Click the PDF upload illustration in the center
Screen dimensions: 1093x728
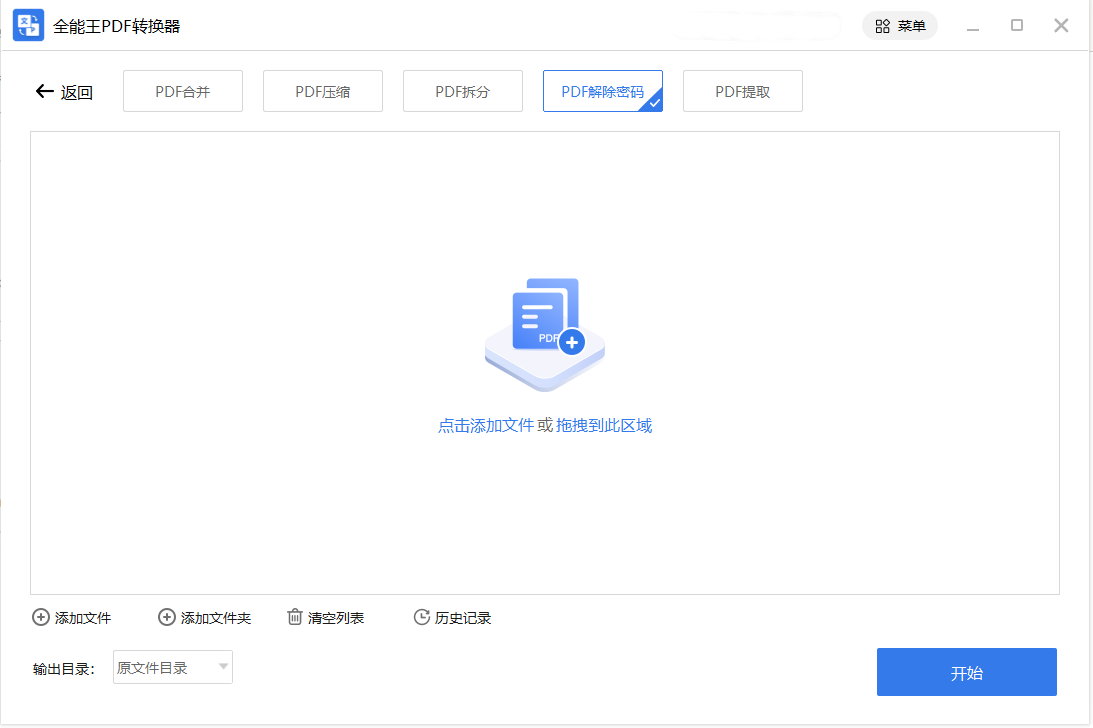[x=544, y=332]
